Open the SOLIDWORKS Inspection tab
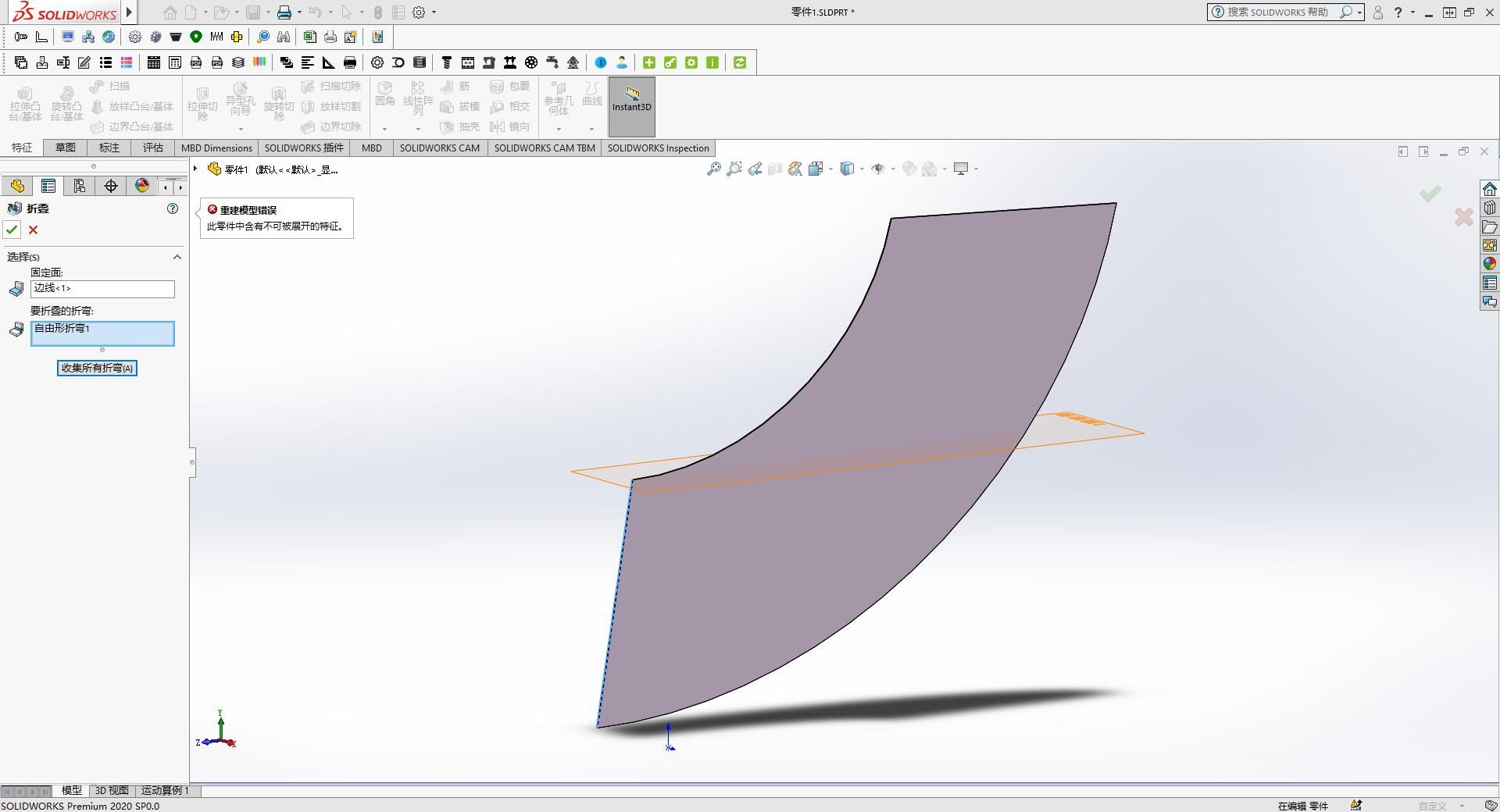 point(659,148)
